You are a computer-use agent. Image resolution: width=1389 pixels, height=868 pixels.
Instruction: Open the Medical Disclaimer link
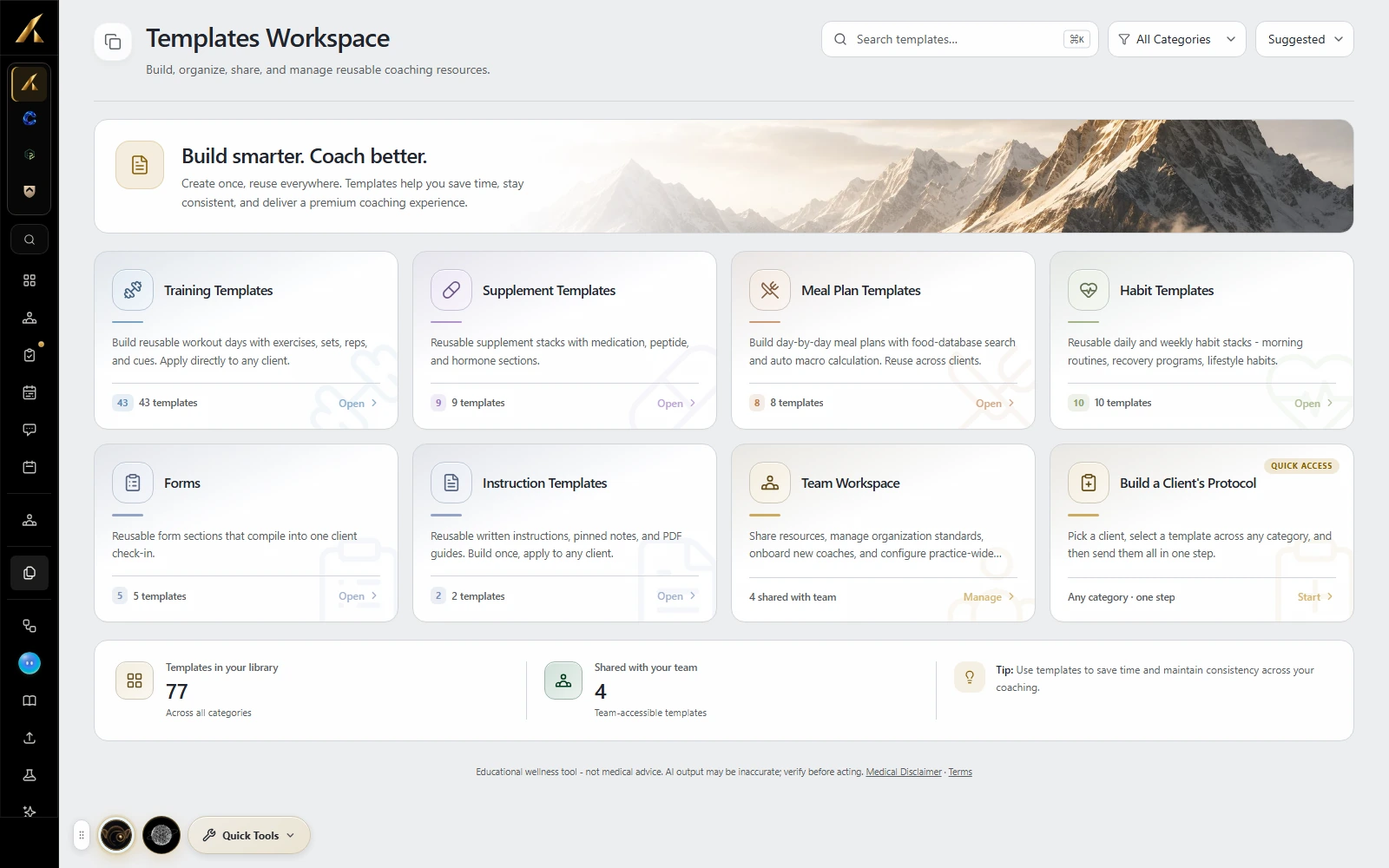click(904, 772)
